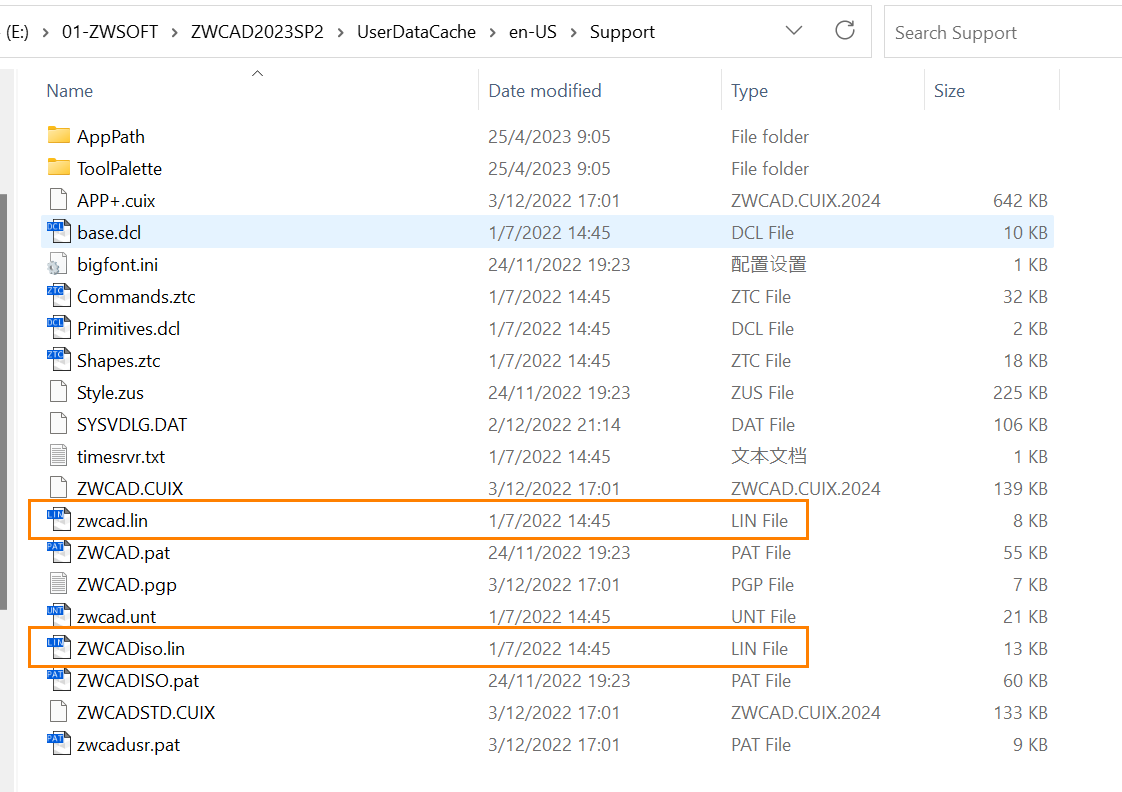This screenshot has width=1122, height=792.
Task: Navigate to ZWCAD2023SP2 in the breadcrumb
Action: [x=257, y=32]
